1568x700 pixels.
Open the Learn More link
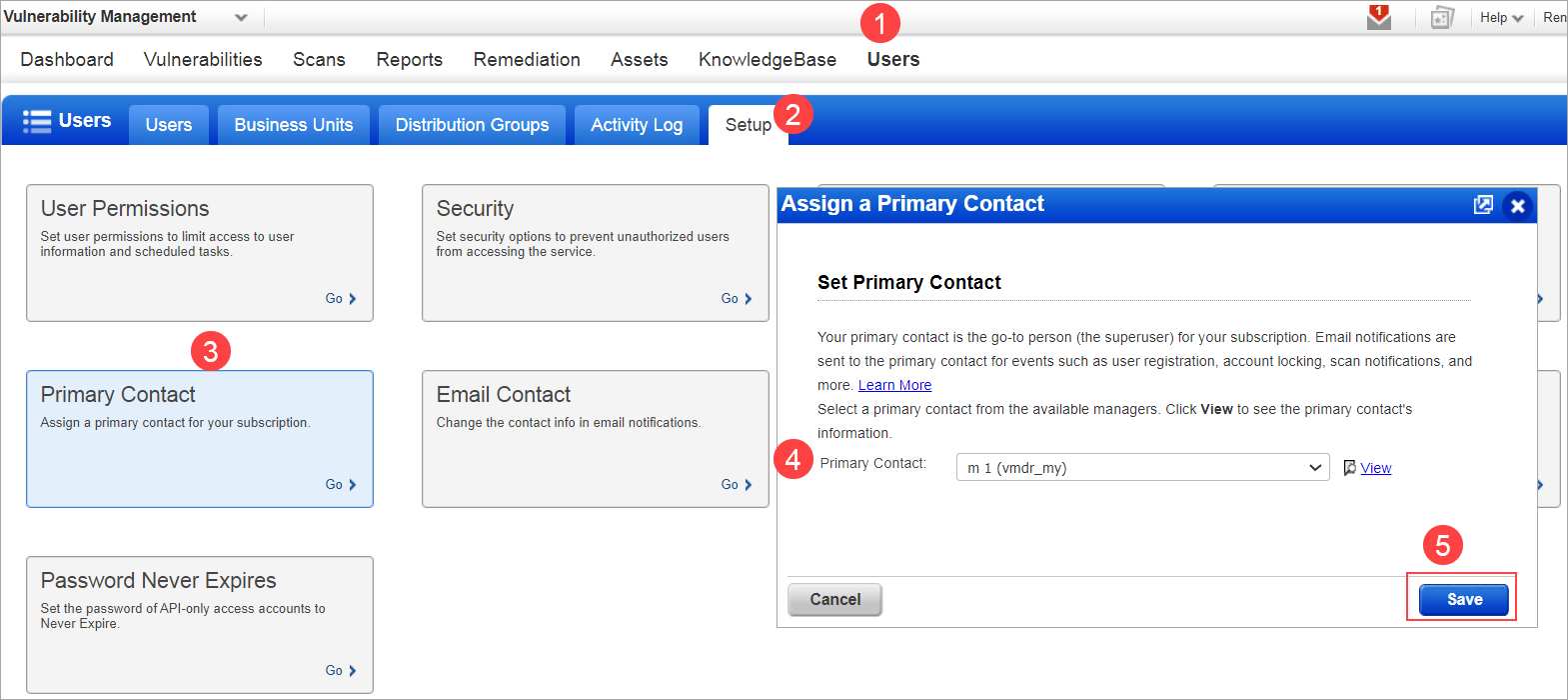click(x=894, y=385)
